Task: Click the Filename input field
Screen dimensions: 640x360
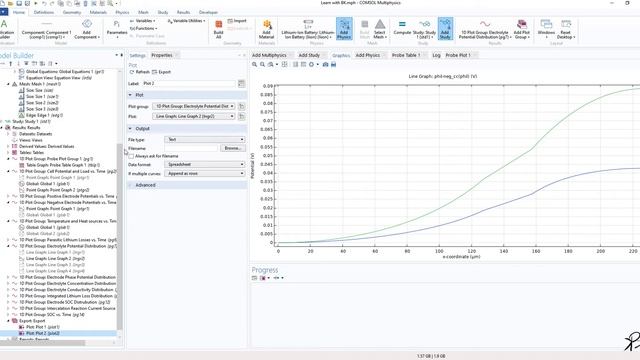Action: 191,148
